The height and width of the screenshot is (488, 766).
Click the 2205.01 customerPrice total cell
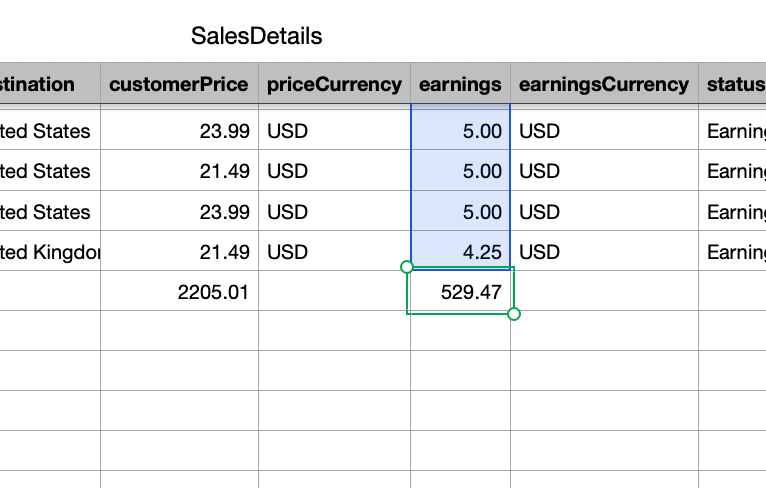(179, 292)
